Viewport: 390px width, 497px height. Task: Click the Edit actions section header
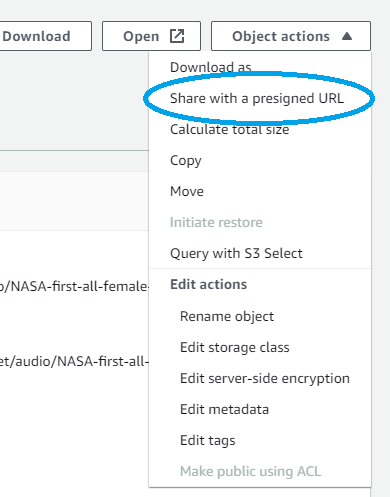tap(208, 284)
